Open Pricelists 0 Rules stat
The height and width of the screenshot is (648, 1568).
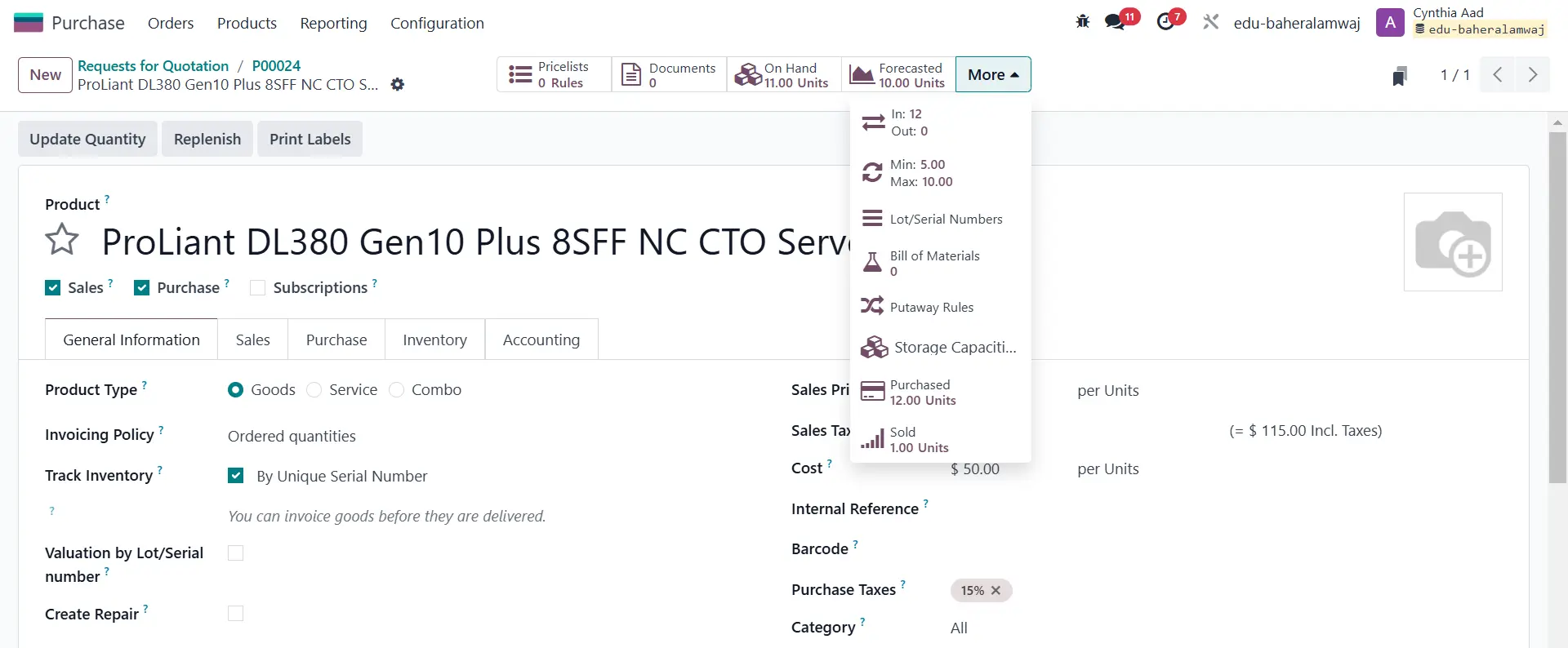555,74
